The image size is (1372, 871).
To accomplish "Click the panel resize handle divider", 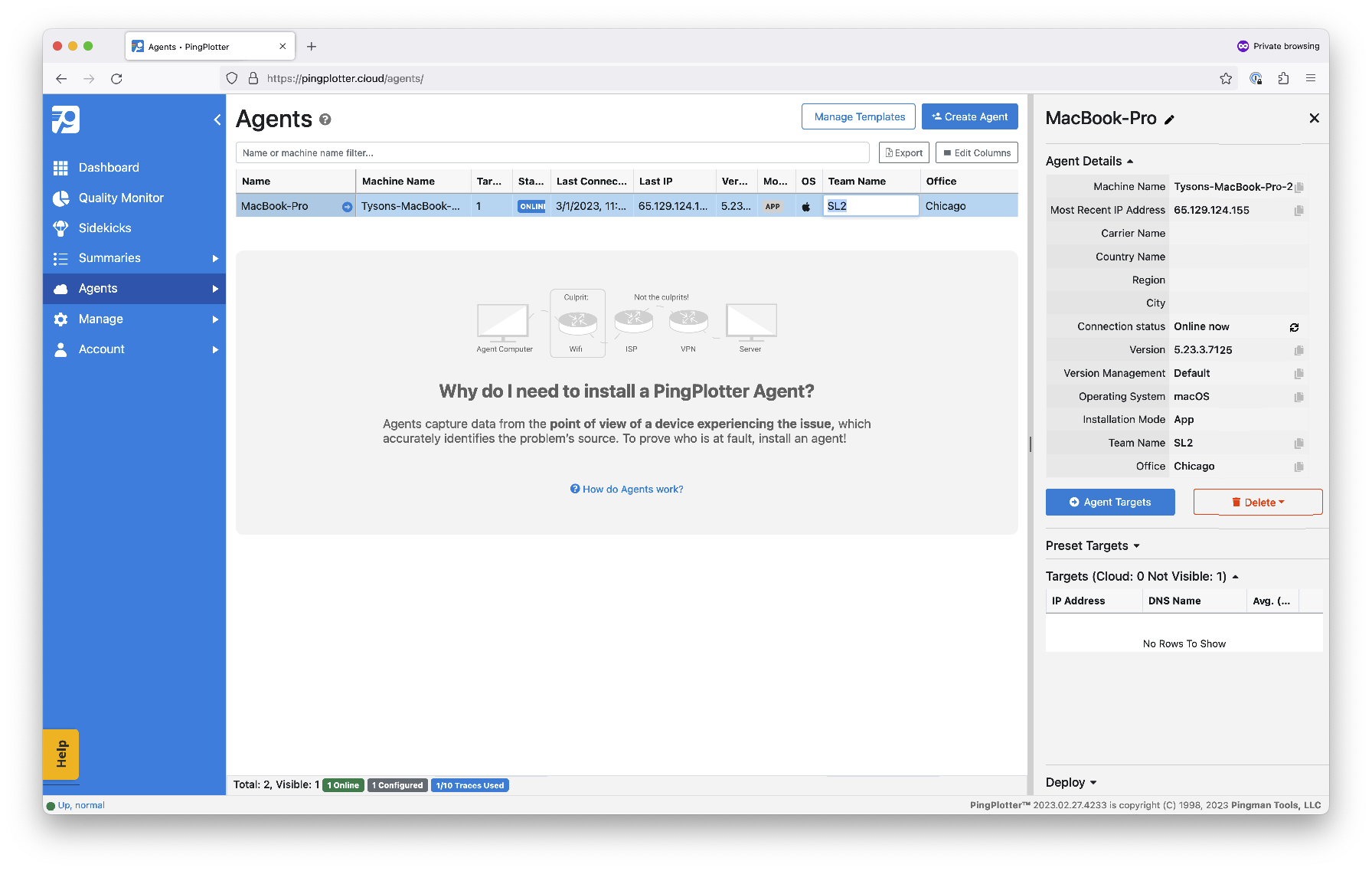I will [x=1031, y=444].
